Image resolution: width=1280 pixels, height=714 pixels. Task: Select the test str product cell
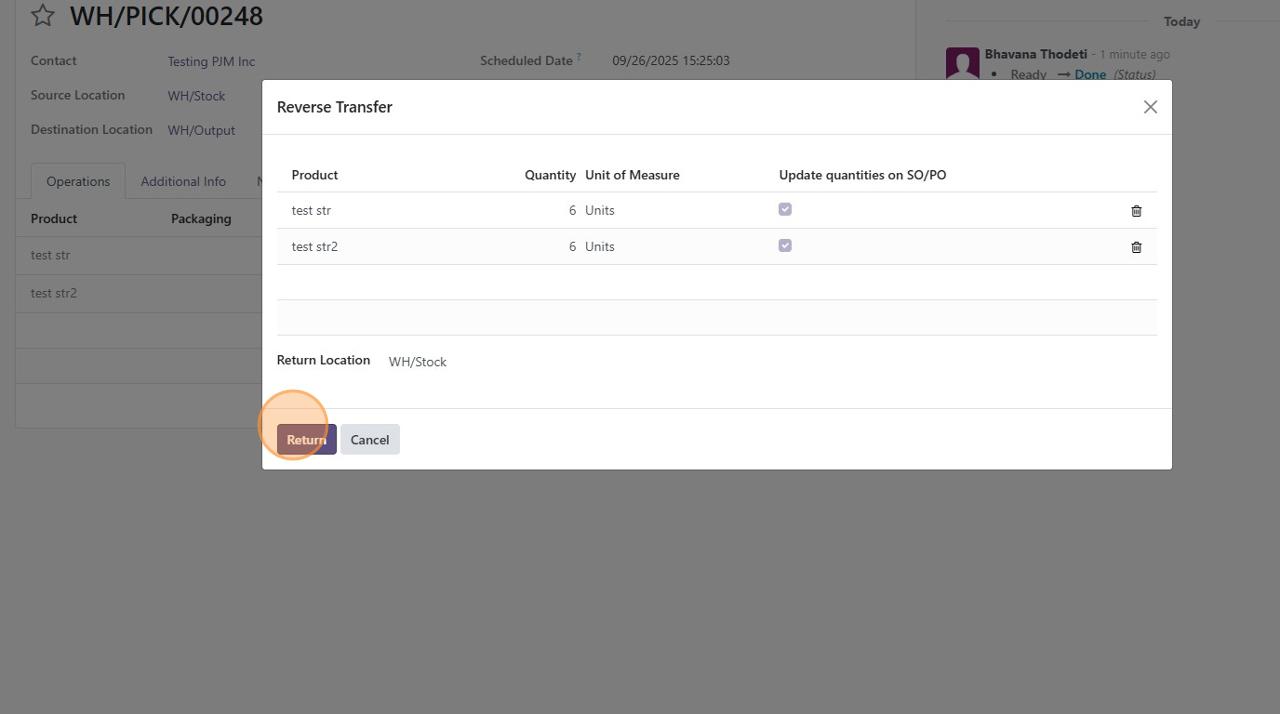tap(311, 211)
